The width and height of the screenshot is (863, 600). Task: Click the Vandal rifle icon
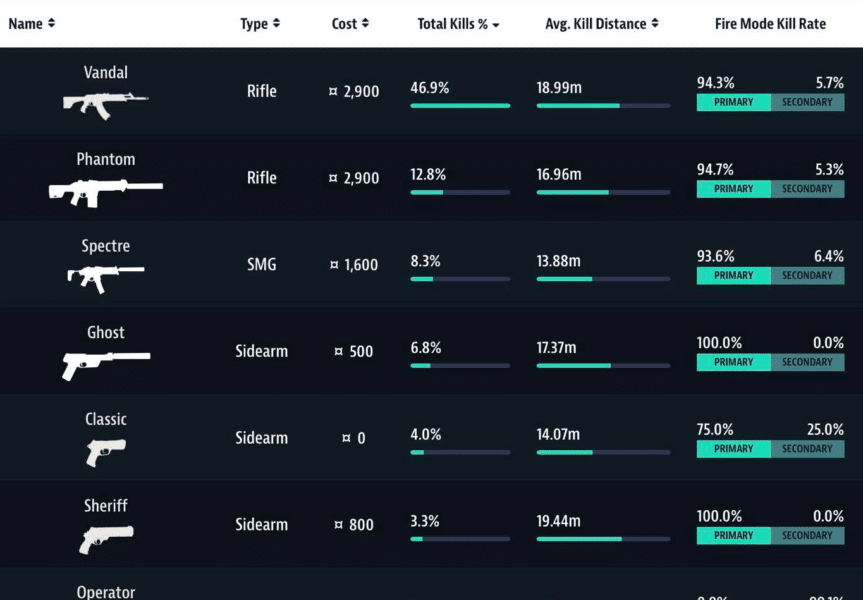click(x=105, y=103)
